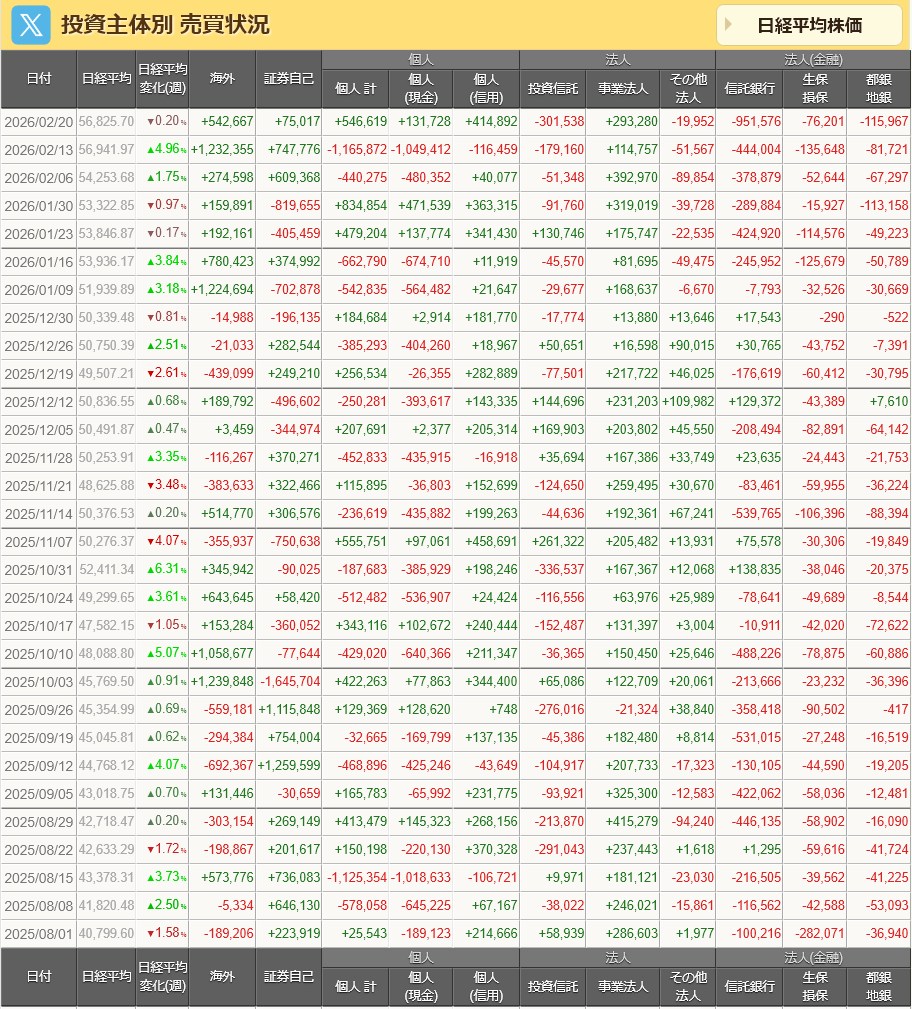Image resolution: width=912 pixels, height=1009 pixels.
Task: Select the bottom 事業法人 column header
Action: (x=622, y=986)
